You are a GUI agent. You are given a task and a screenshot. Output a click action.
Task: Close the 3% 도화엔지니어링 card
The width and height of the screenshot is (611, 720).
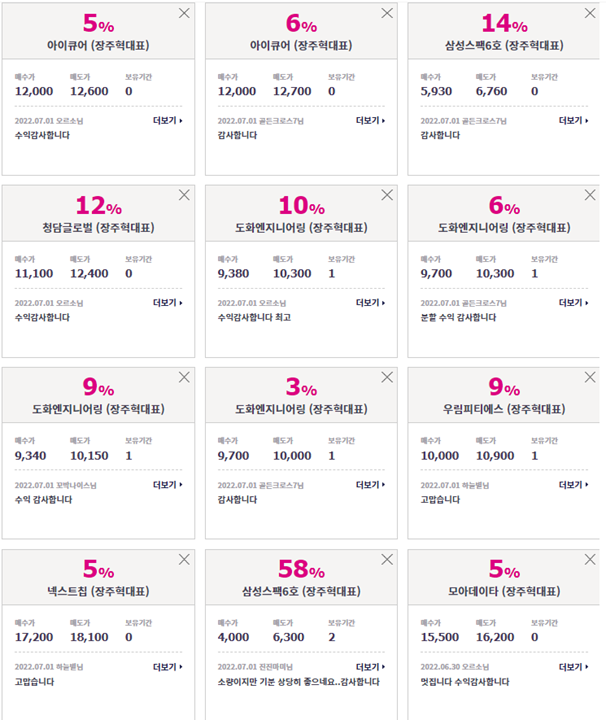tap(387, 377)
